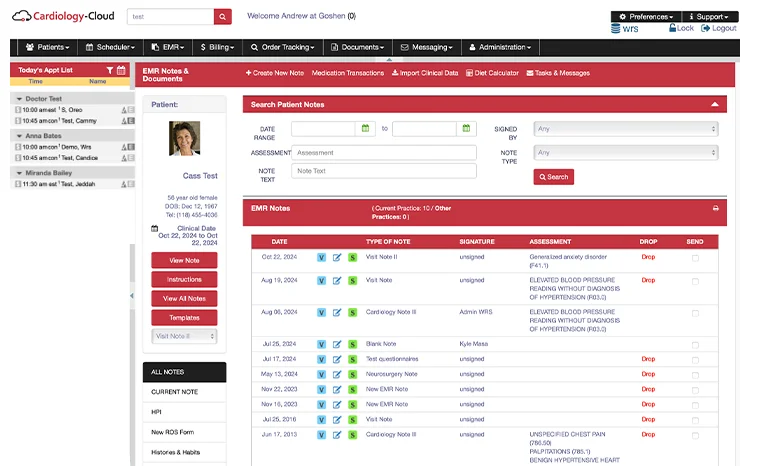Enable Send checkbox for May 13, 2024 Neurosurgery Note
This screenshot has width=757, height=466.
click(695, 374)
